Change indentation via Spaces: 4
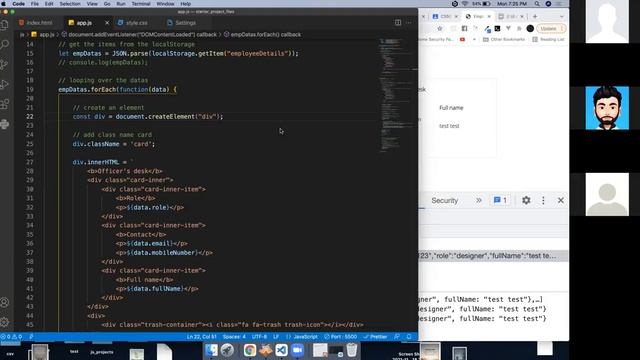Image resolution: width=640 pixels, height=360 pixels. coord(234,337)
